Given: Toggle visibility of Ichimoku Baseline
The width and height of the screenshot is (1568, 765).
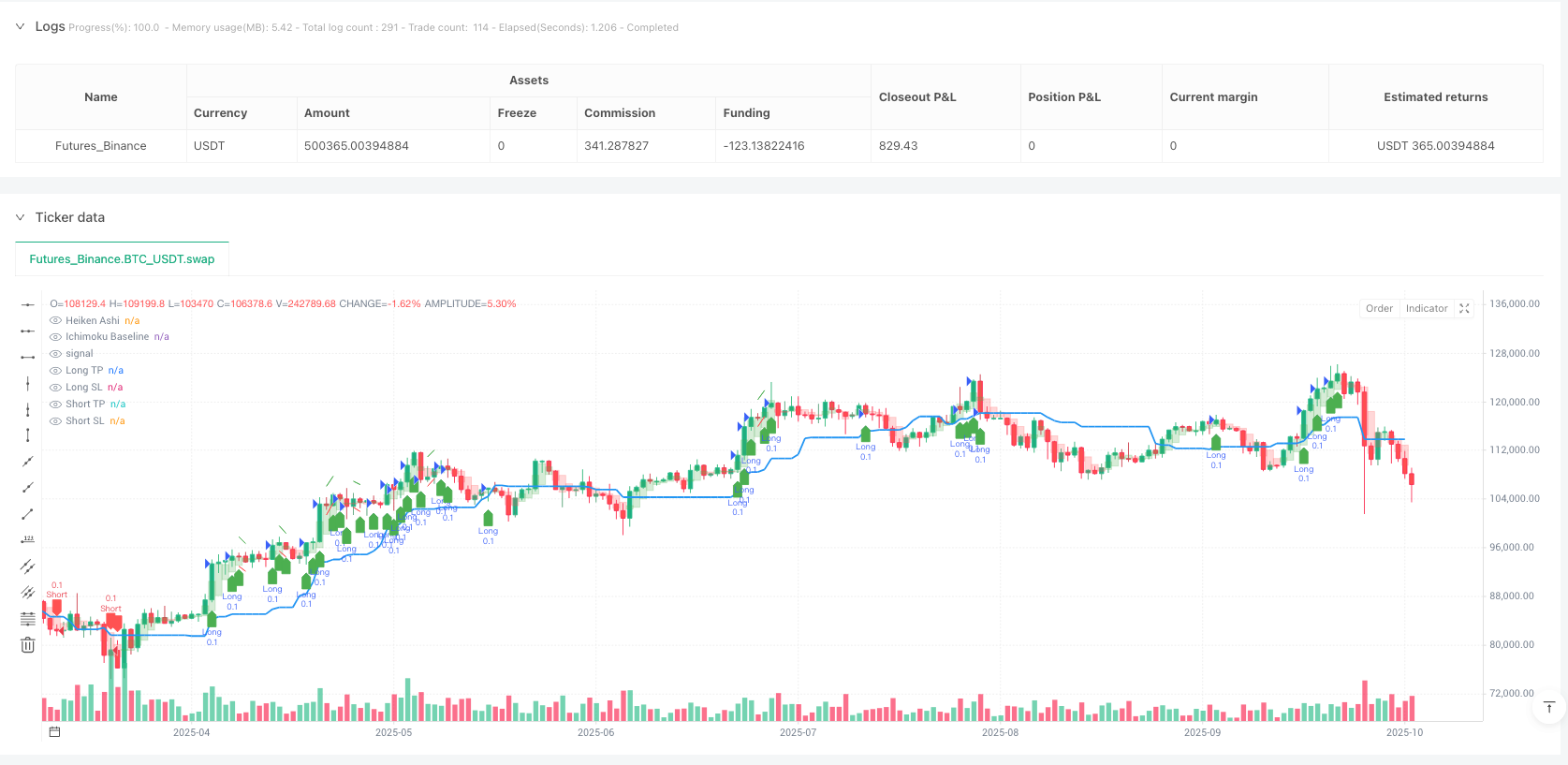Looking at the screenshot, I should (55, 337).
